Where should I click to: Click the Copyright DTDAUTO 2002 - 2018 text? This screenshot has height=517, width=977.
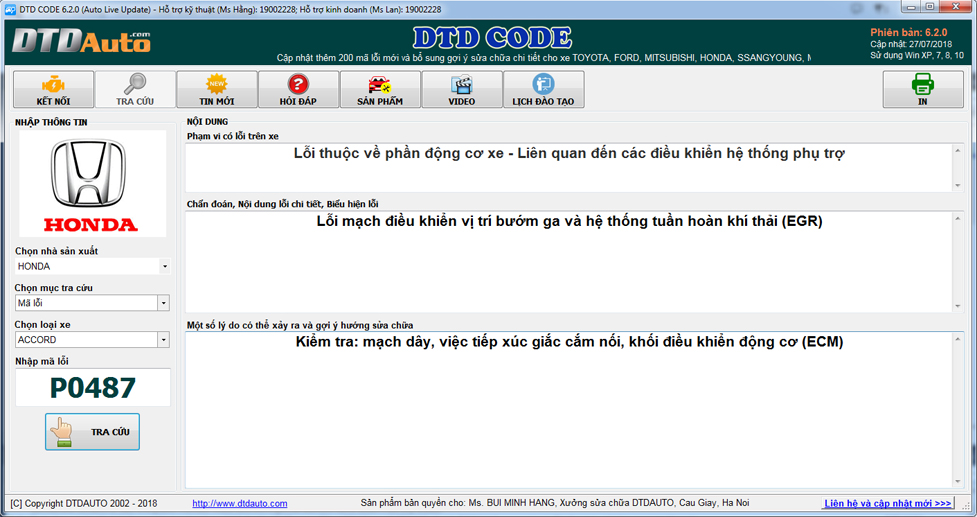[x=83, y=503]
